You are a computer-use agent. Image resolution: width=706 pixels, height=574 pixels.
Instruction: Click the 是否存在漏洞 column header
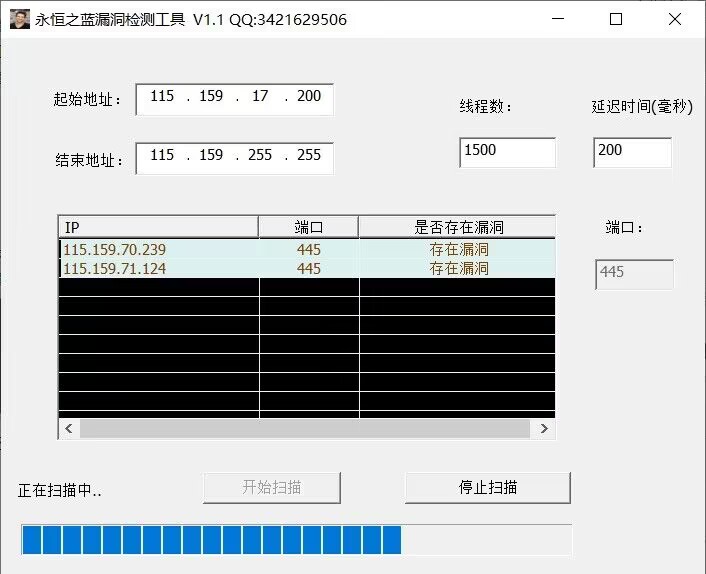point(457,227)
